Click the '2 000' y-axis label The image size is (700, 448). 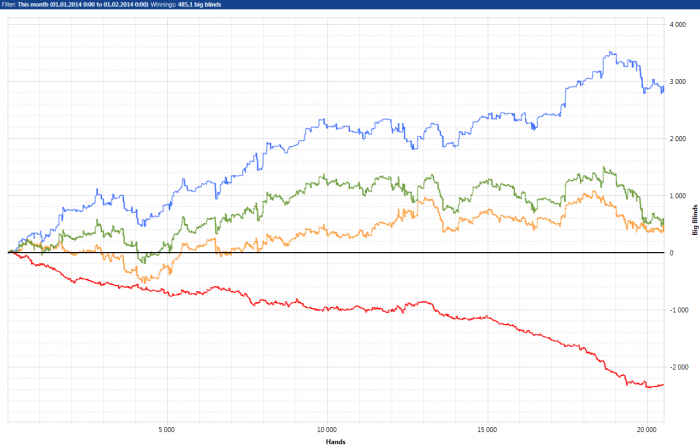coord(678,139)
